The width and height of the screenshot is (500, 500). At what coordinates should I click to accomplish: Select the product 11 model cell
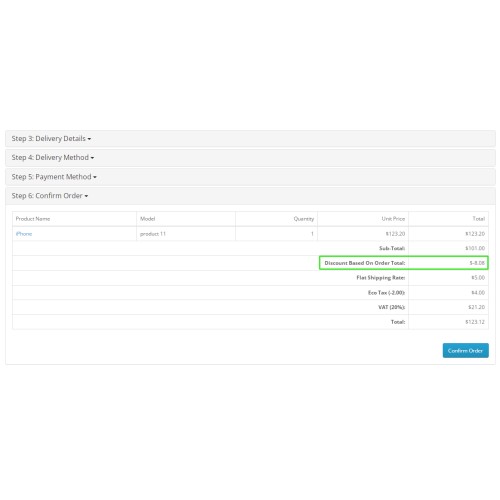coord(153,234)
